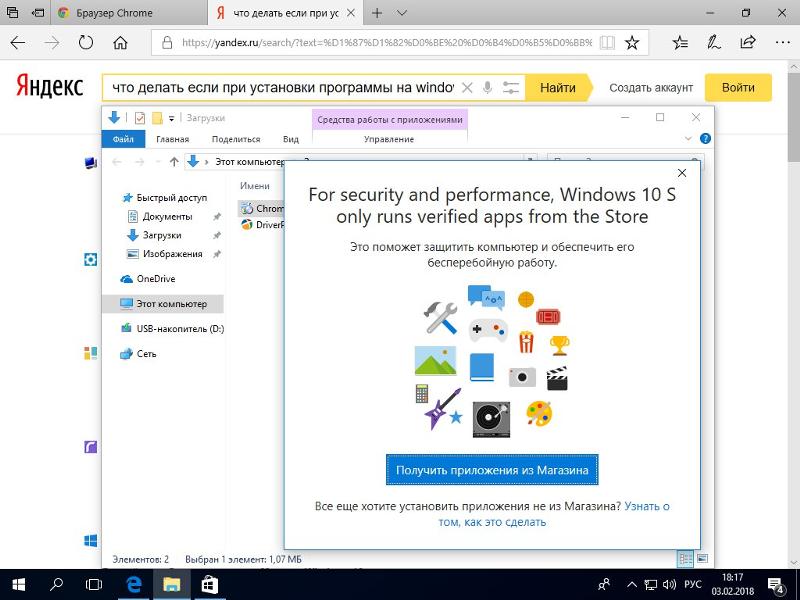
Task: Start Yandex voice search microphone
Action: click(x=488, y=88)
